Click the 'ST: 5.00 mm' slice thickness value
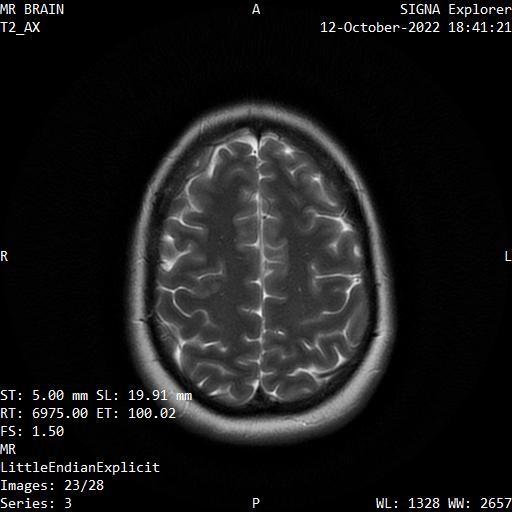This screenshot has width=512, height=512. (x=44, y=395)
